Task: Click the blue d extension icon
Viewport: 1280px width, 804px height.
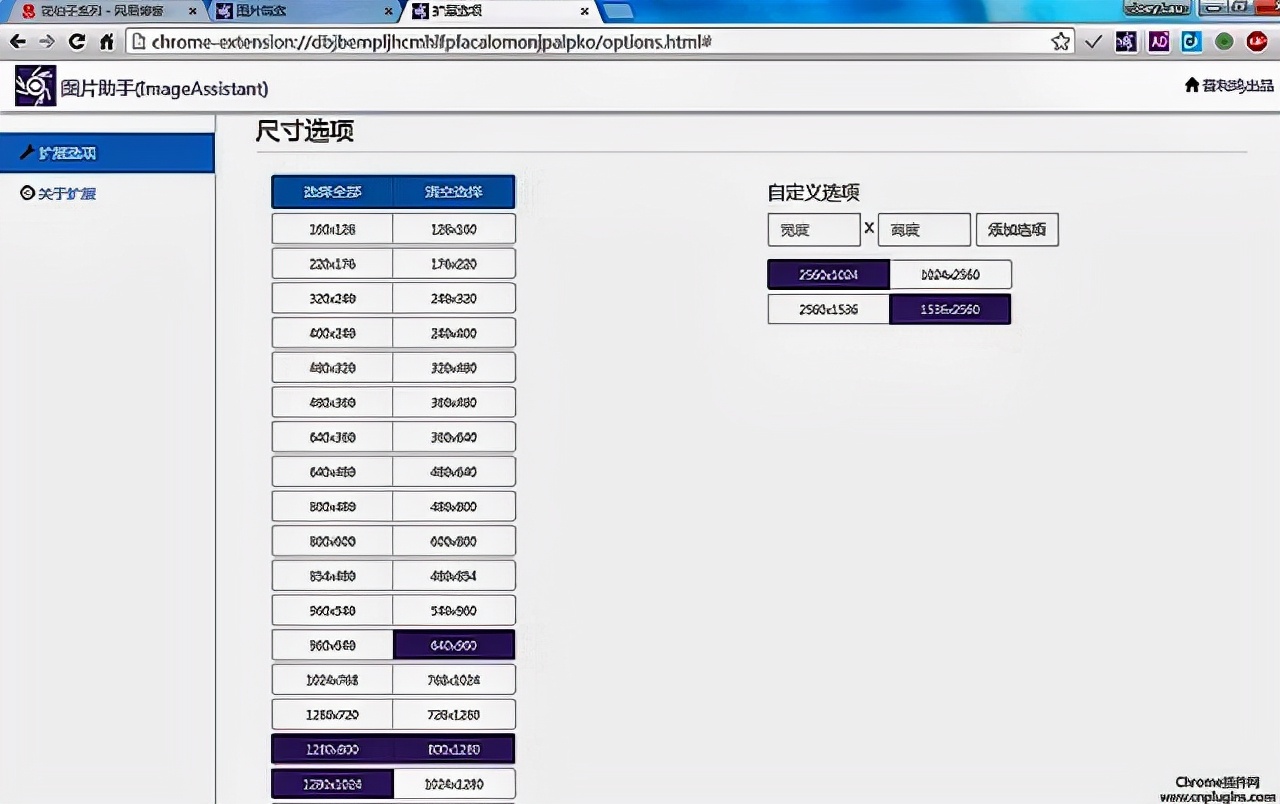Action: (x=1191, y=42)
